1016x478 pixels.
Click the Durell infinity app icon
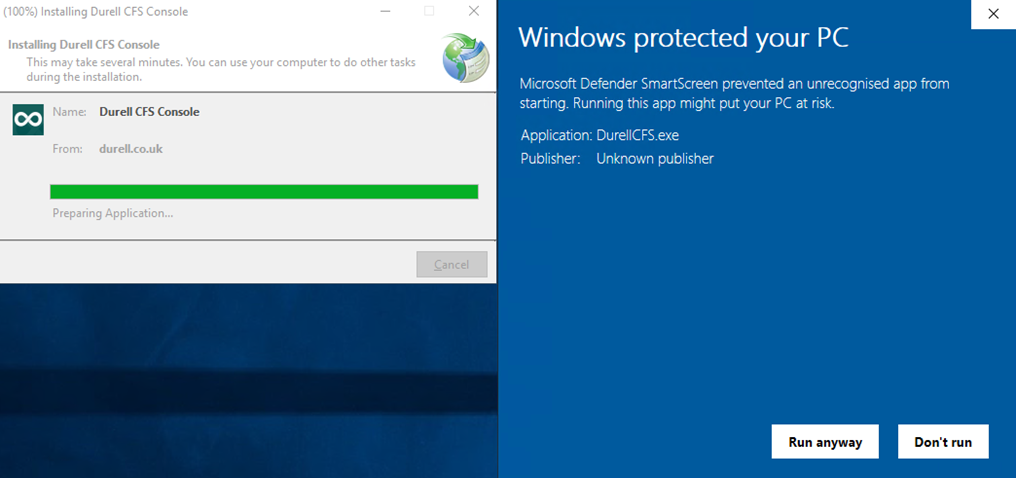point(28,120)
